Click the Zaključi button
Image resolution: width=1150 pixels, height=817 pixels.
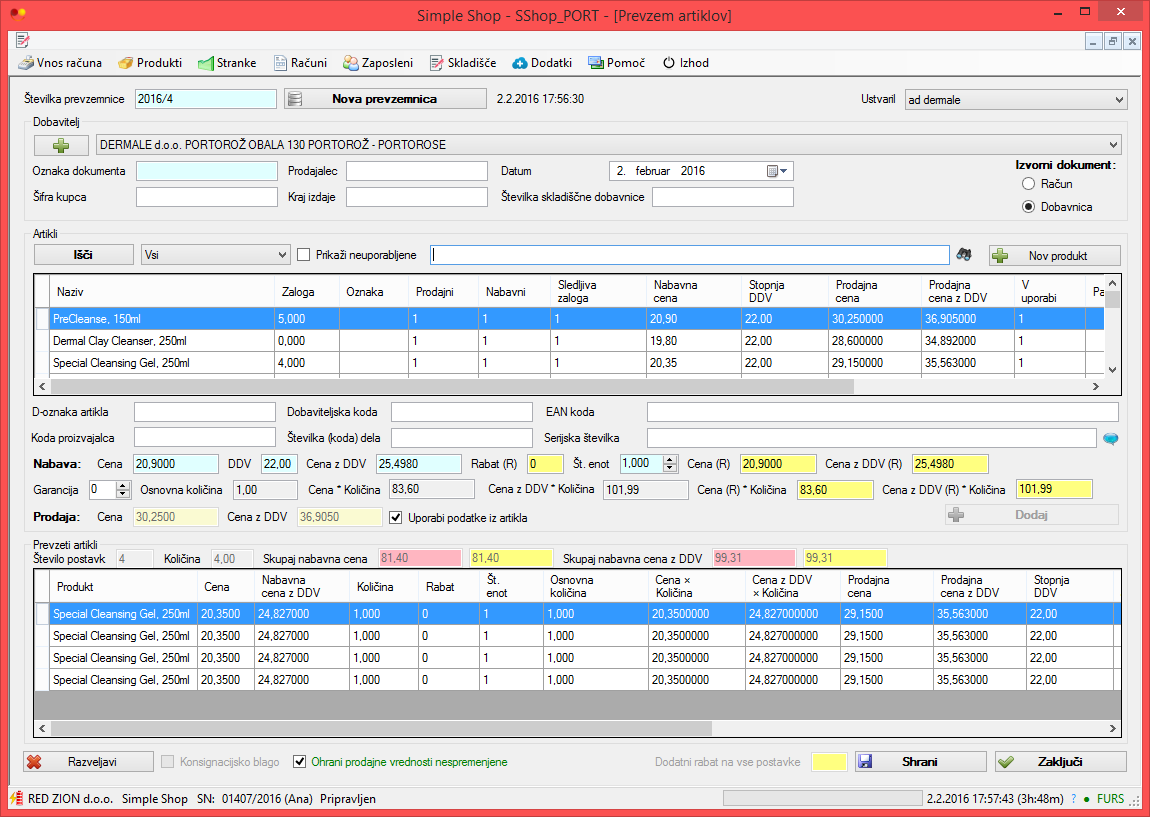(1061, 762)
